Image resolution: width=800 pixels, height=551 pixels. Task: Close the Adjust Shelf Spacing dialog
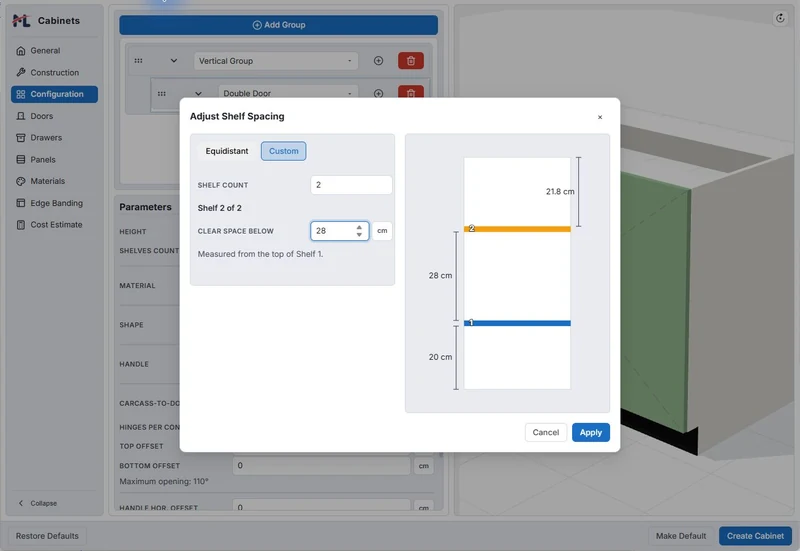(x=600, y=117)
